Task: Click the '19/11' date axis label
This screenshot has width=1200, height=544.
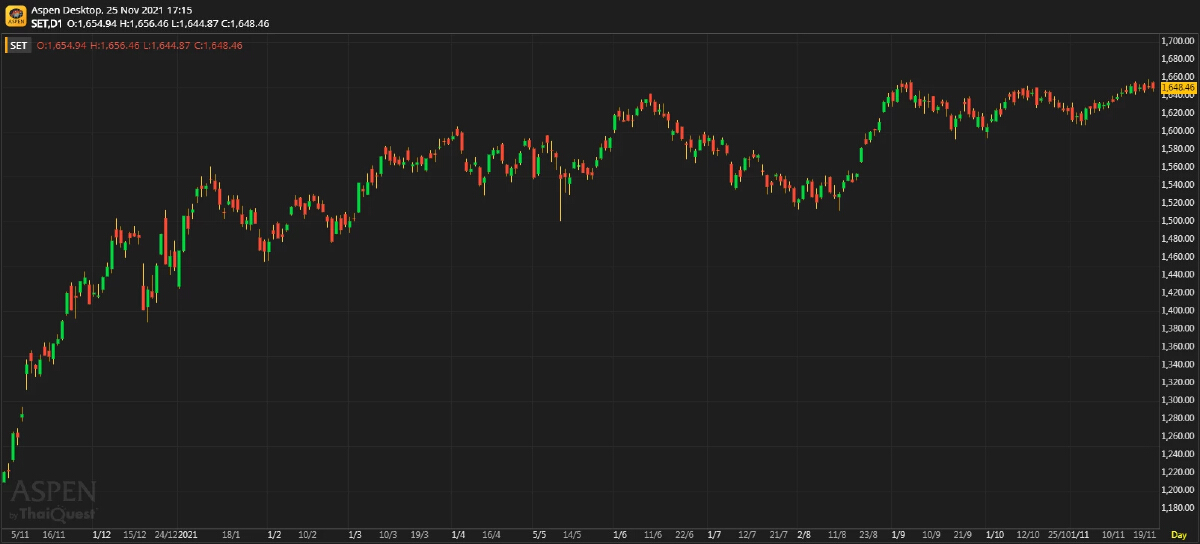Action: tap(1145, 535)
